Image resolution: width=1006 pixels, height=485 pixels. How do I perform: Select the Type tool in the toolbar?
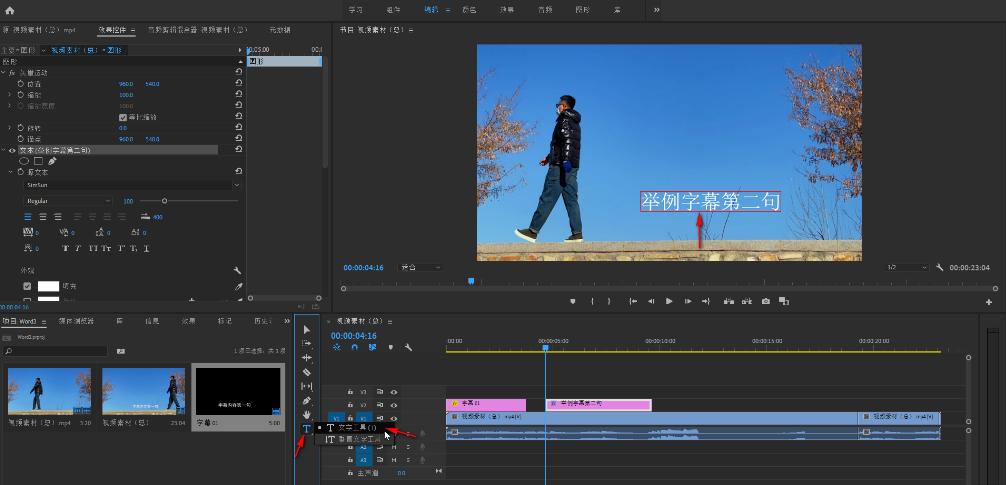pyautogui.click(x=306, y=429)
